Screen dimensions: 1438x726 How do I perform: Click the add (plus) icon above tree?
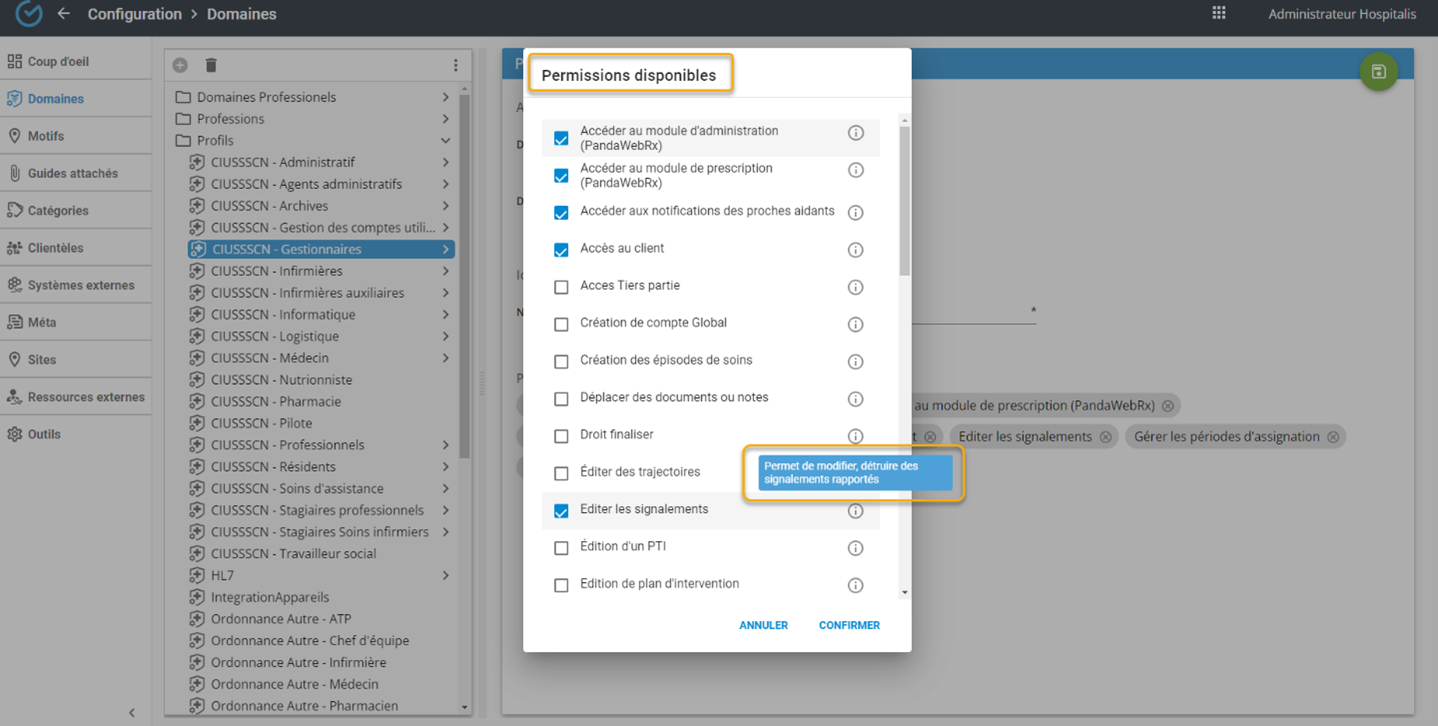(180, 65)
